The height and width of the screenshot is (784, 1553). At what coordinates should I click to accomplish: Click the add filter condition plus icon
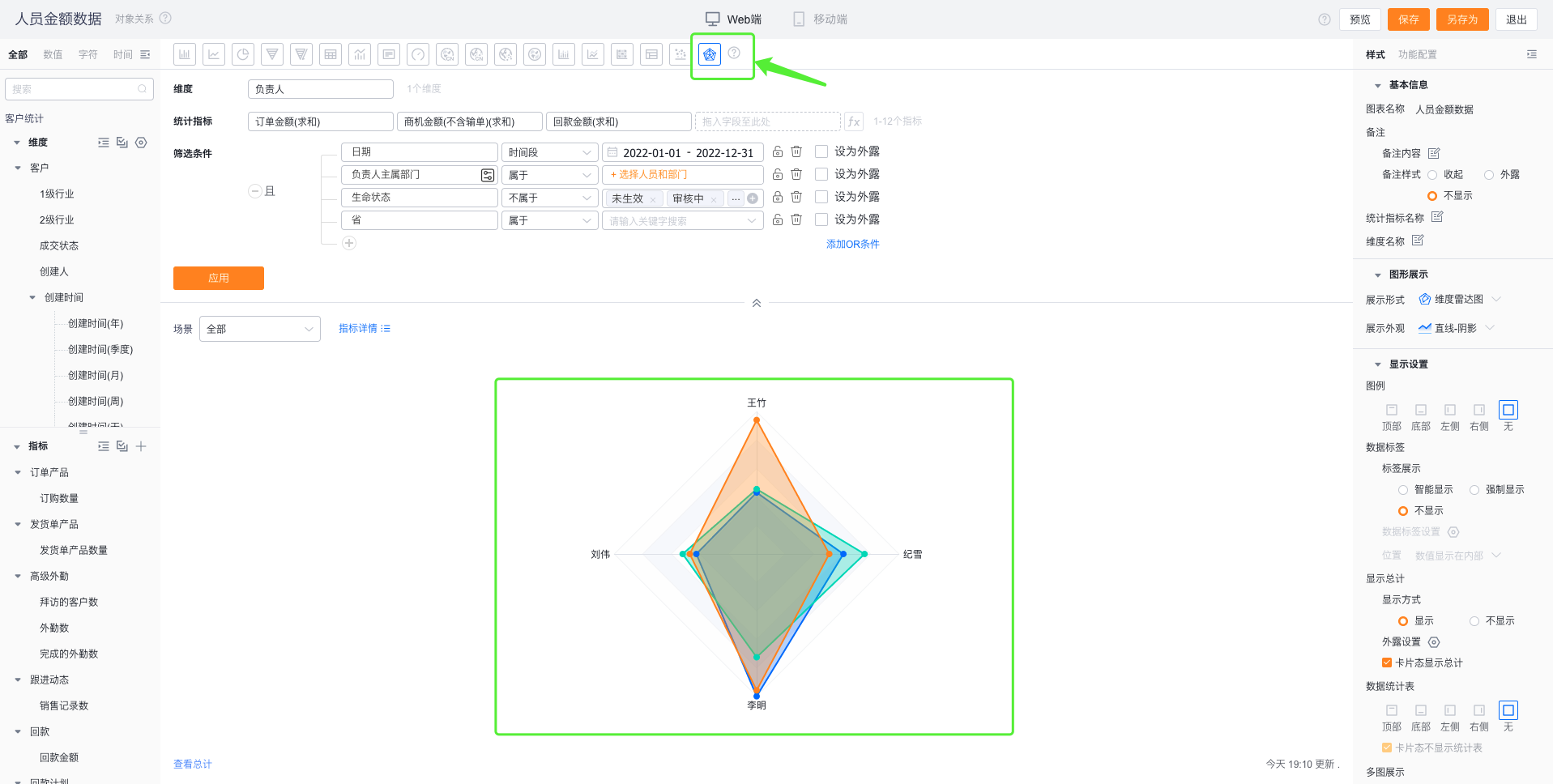pos(349,243)
